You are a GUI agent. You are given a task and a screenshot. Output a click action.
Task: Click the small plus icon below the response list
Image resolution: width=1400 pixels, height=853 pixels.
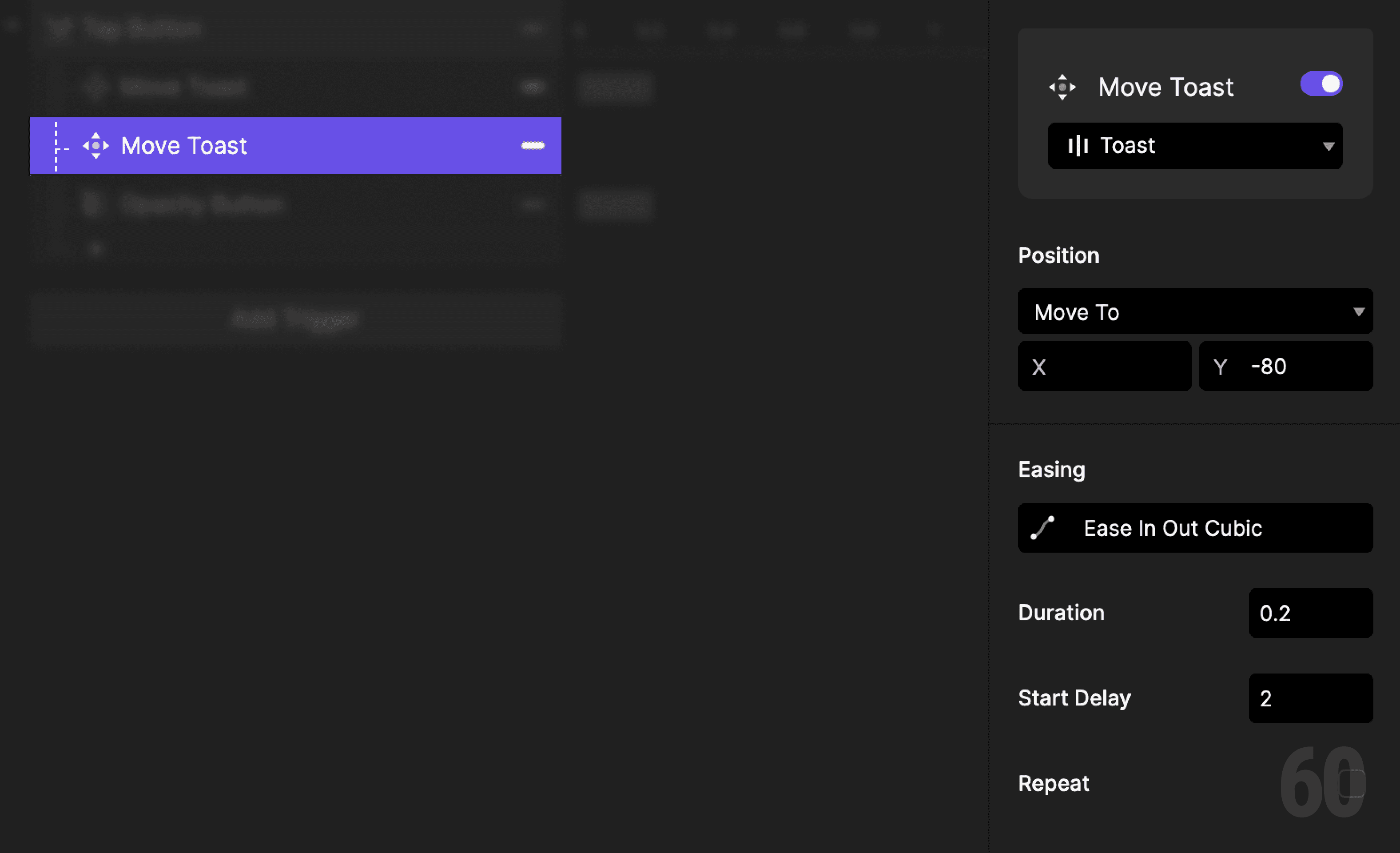pos(95,247)
